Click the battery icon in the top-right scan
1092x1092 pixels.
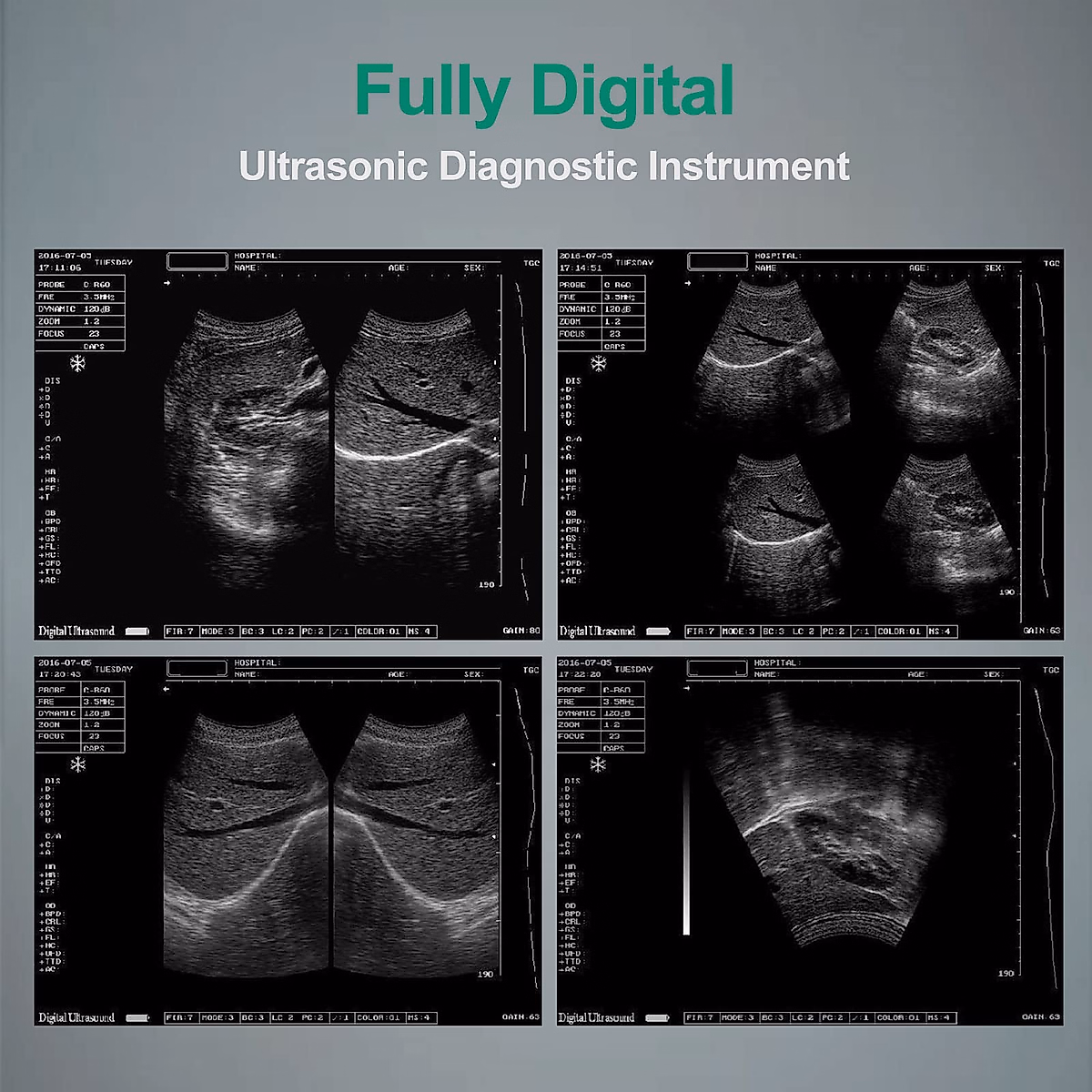pyautogui.click(x=658, y=631)
